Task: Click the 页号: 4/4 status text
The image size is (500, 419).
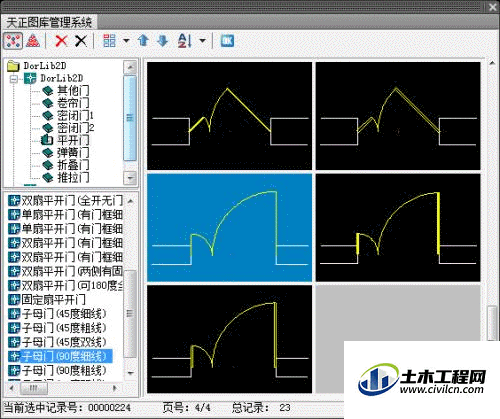Action: (x=187, y=407)
